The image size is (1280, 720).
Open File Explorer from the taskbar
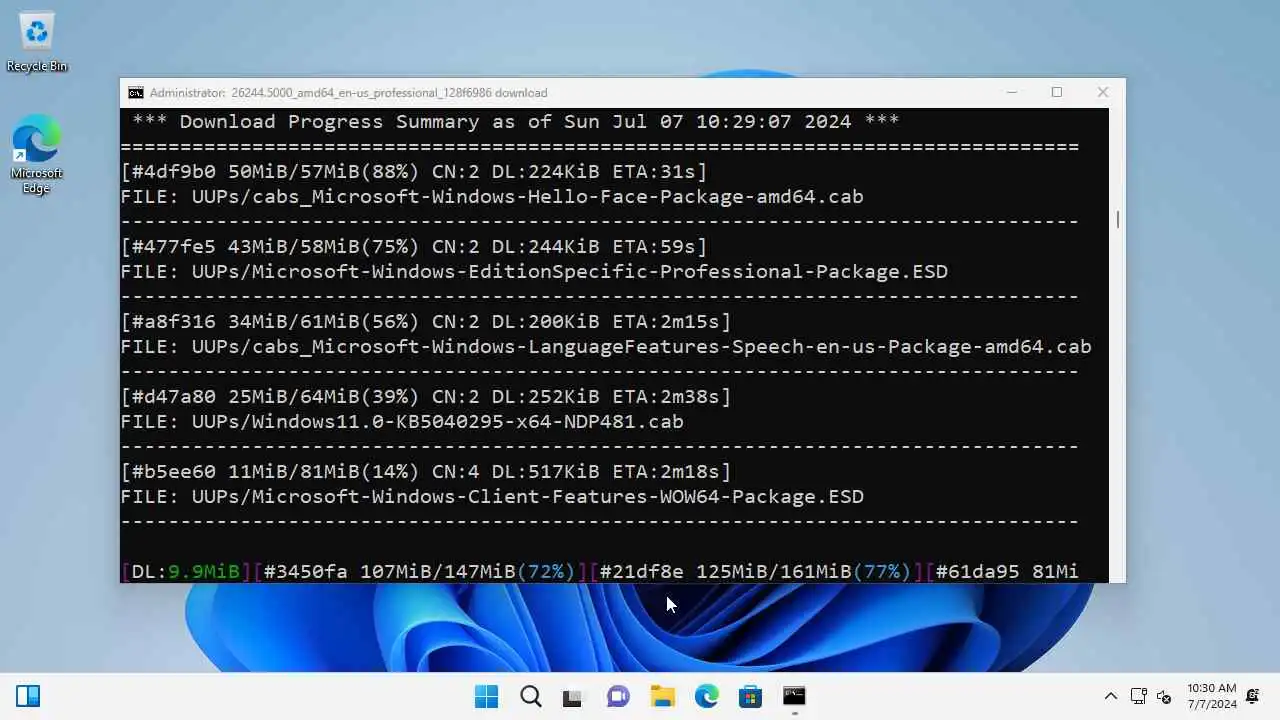pyautogui.click(x=662, y=696)
